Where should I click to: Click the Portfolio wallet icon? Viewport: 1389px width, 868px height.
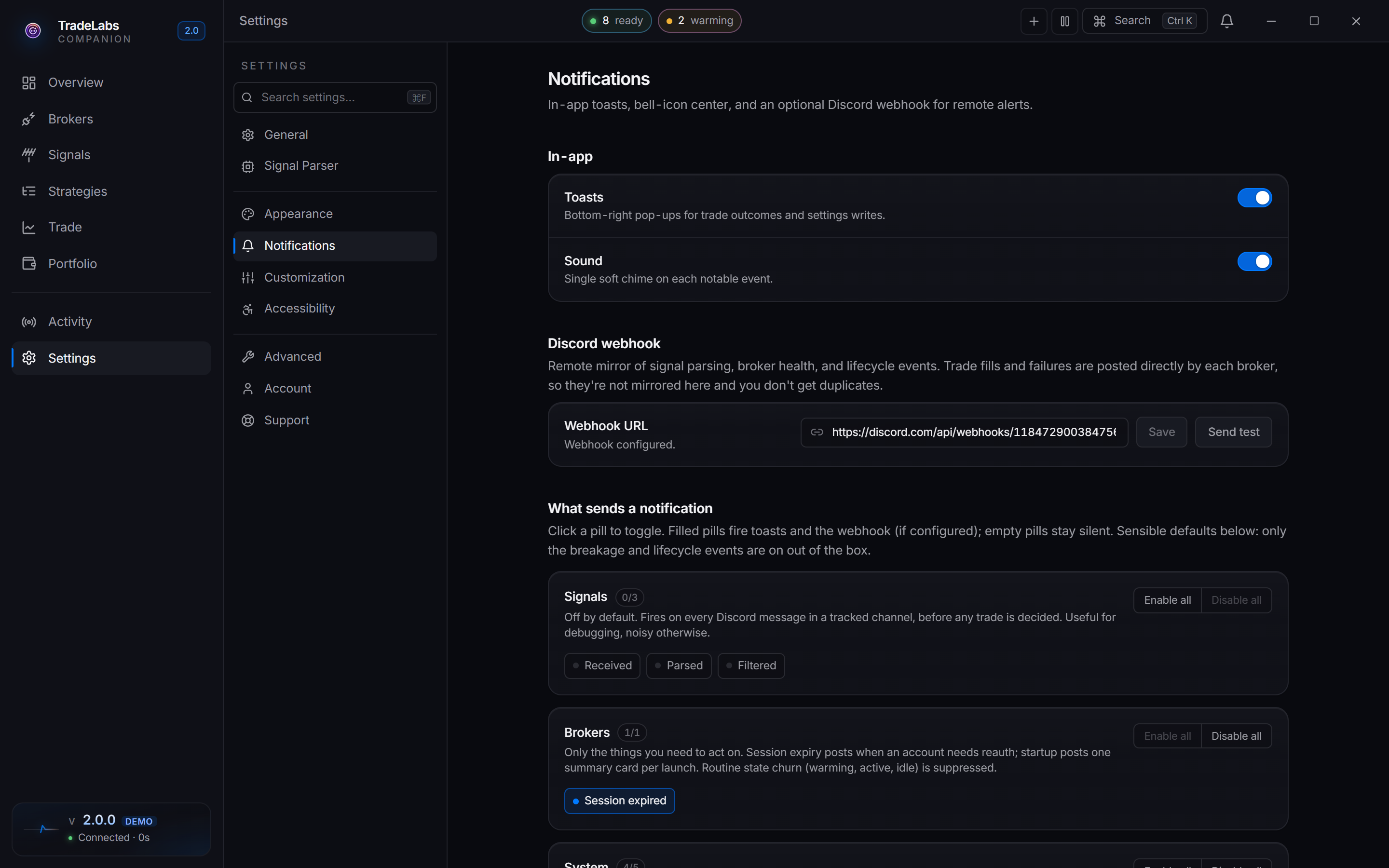[x=29, y=263]
